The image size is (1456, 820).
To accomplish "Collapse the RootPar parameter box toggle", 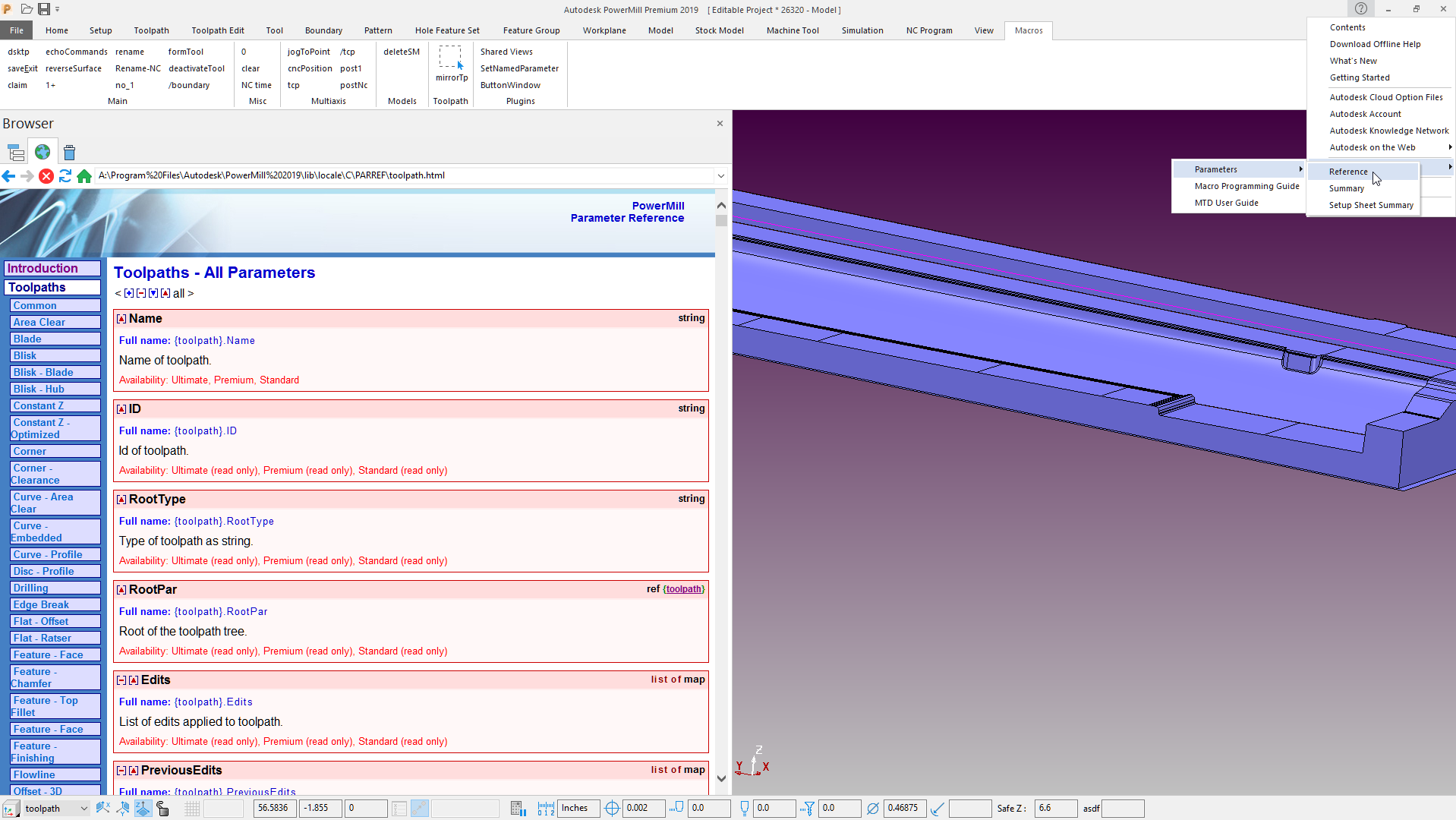I will pos(121,590).
